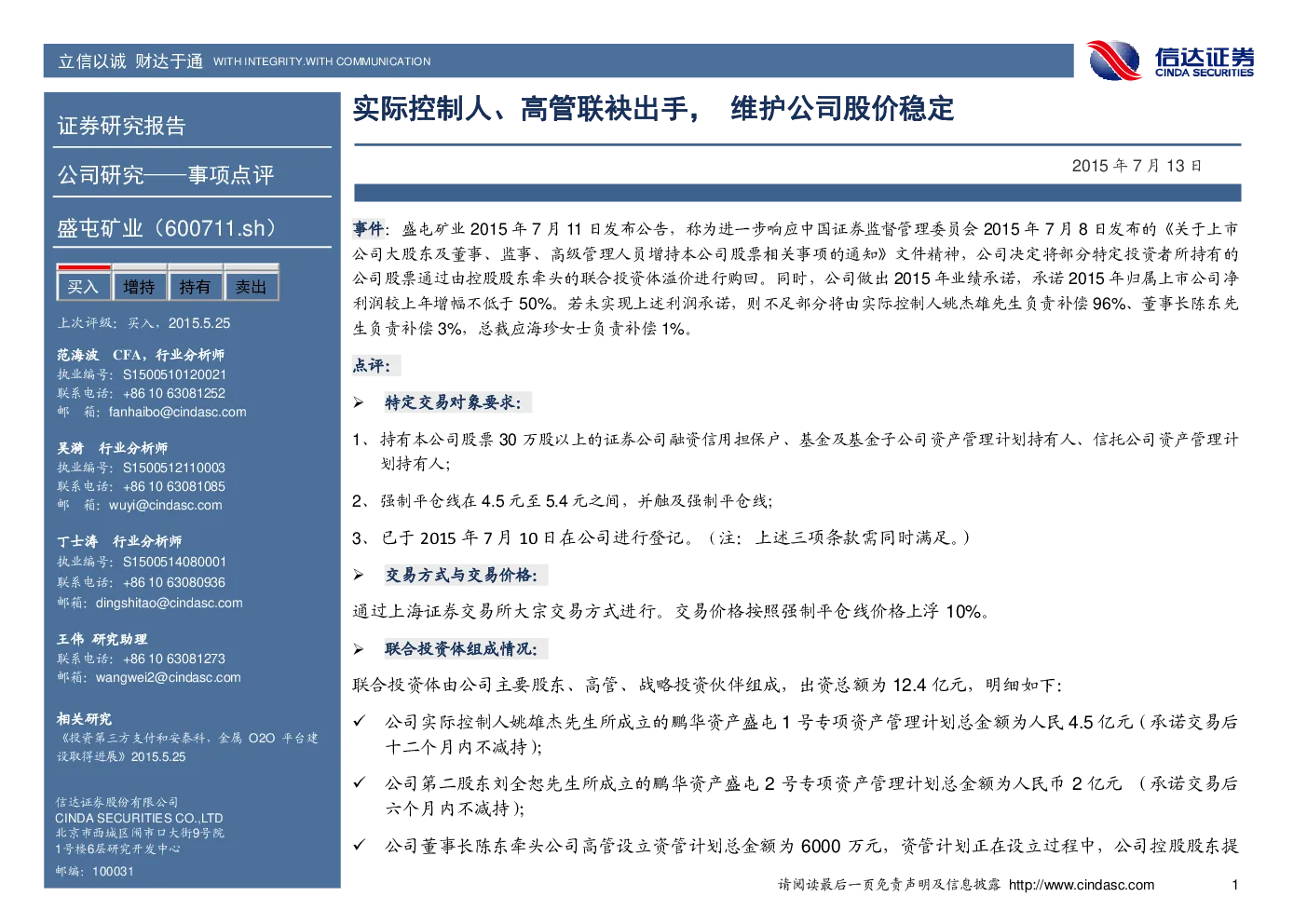Click license number S1500510120021

(174, 374)
